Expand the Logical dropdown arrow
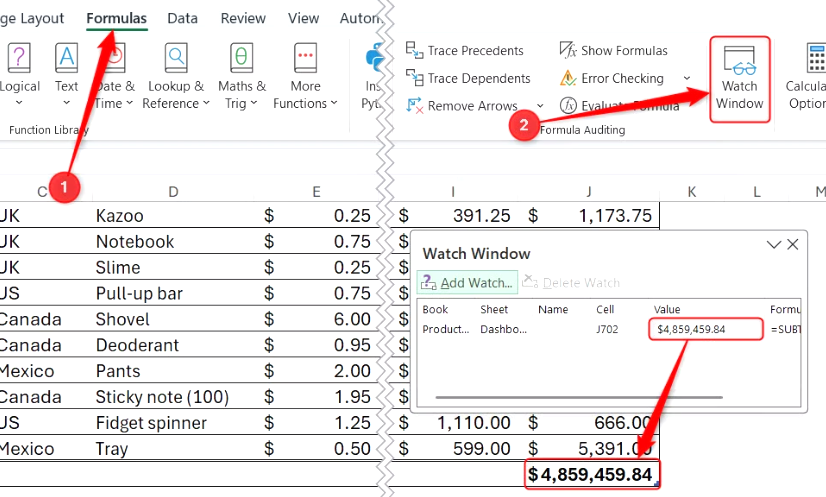Screen dimensions: 826x497 (19, 103)
